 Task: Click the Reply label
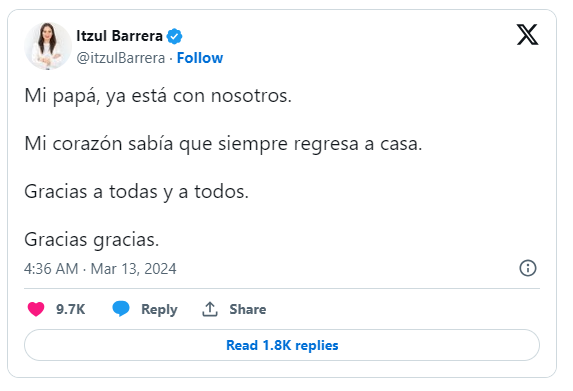tap(159, 310)
